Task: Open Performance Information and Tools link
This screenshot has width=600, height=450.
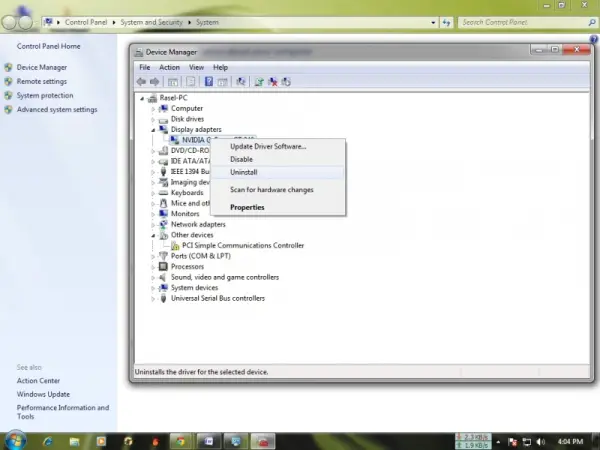Action: point(63,412)
